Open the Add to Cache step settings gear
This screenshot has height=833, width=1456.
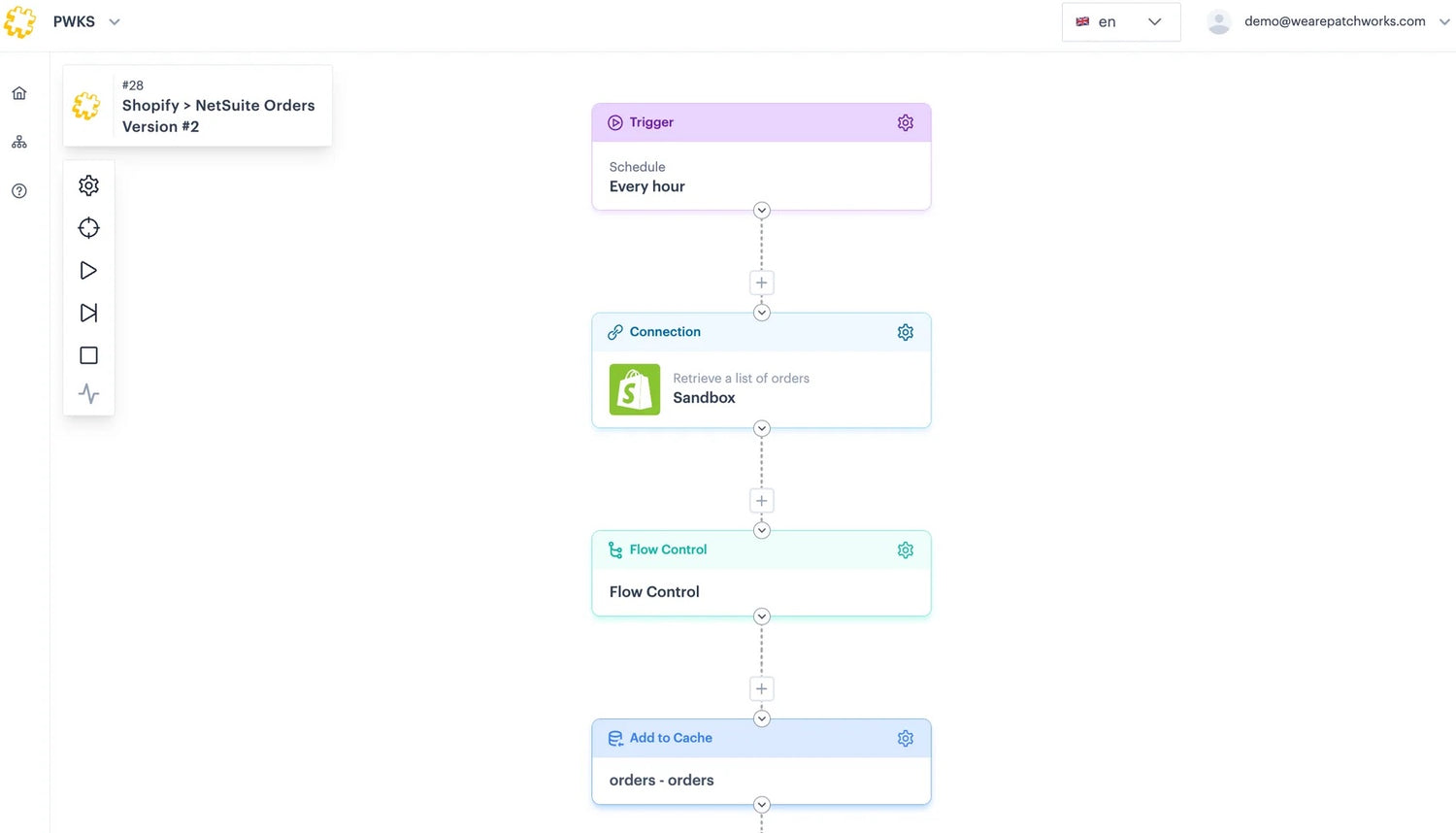(x=906, y=738)
